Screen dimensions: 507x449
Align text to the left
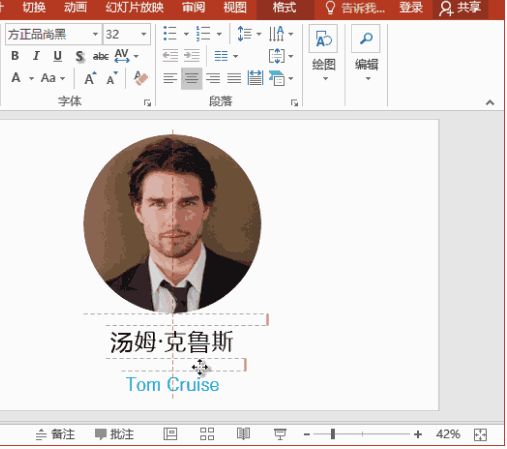170,78
